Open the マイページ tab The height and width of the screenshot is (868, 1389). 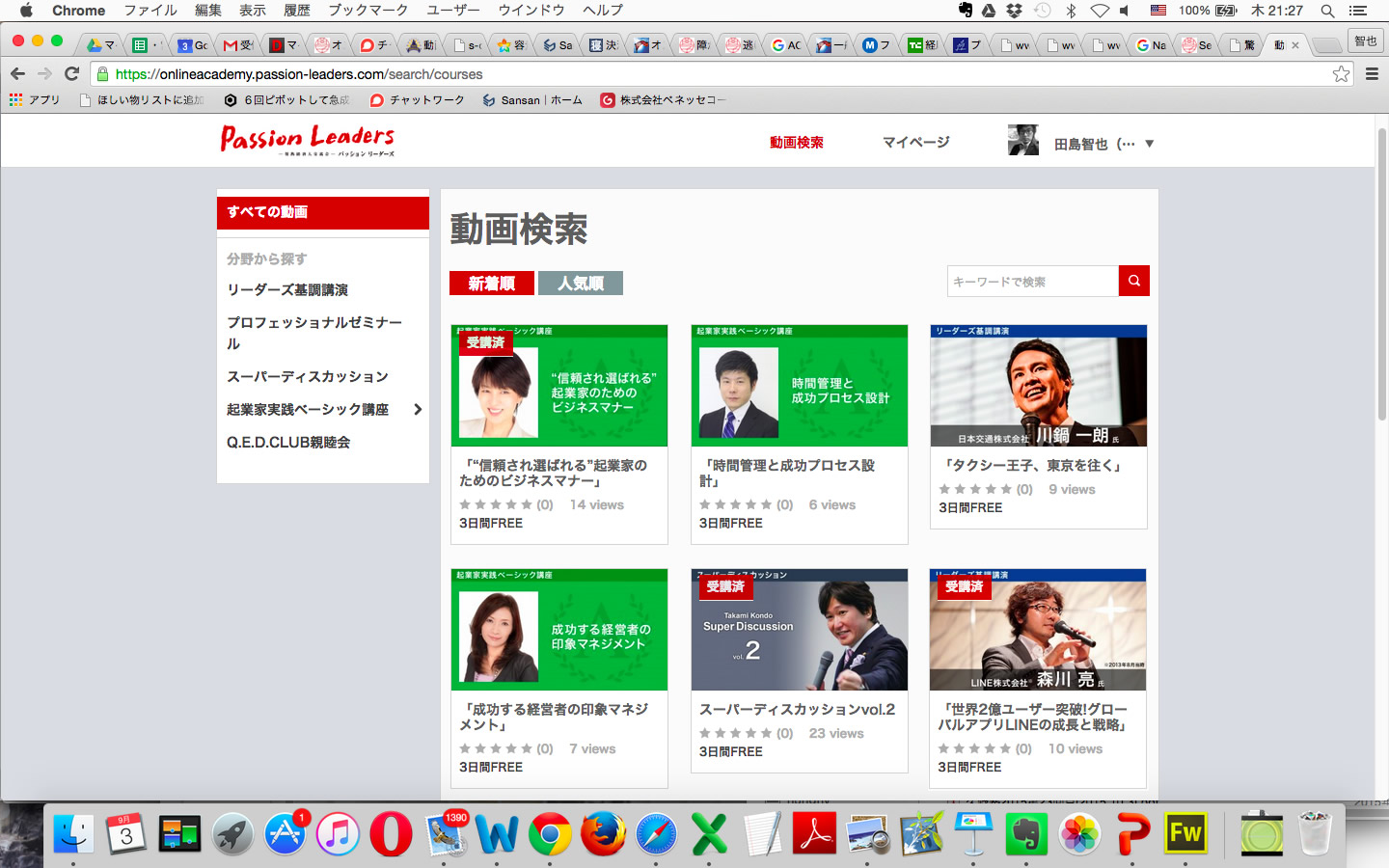coord(915,143)
